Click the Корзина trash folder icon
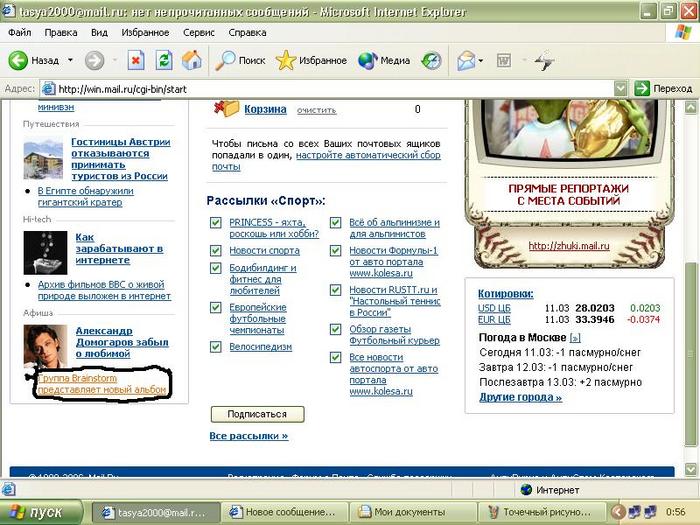 (227, 108)
